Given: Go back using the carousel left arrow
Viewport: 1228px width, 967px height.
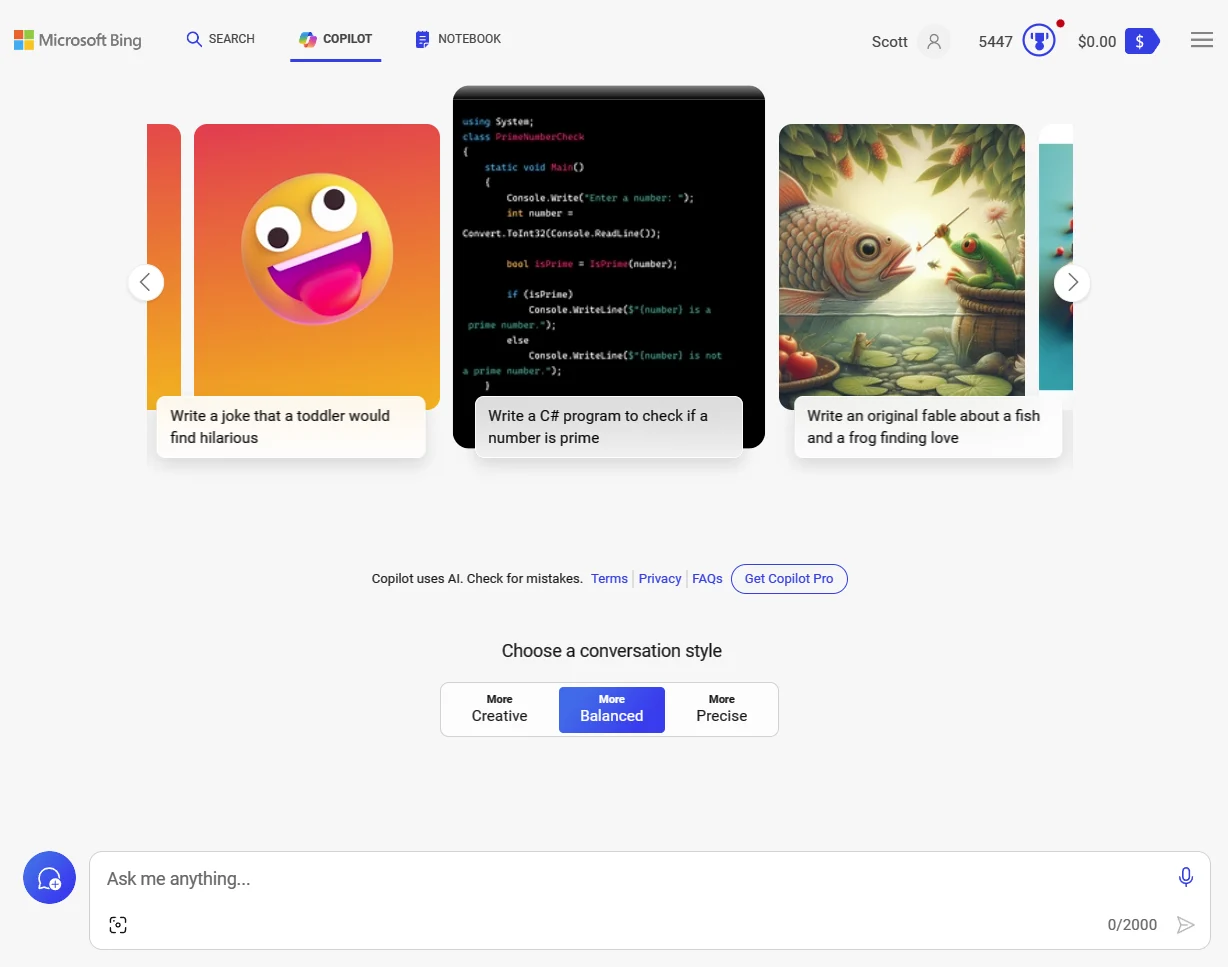Looking at the screenshot, I should 146,283.
